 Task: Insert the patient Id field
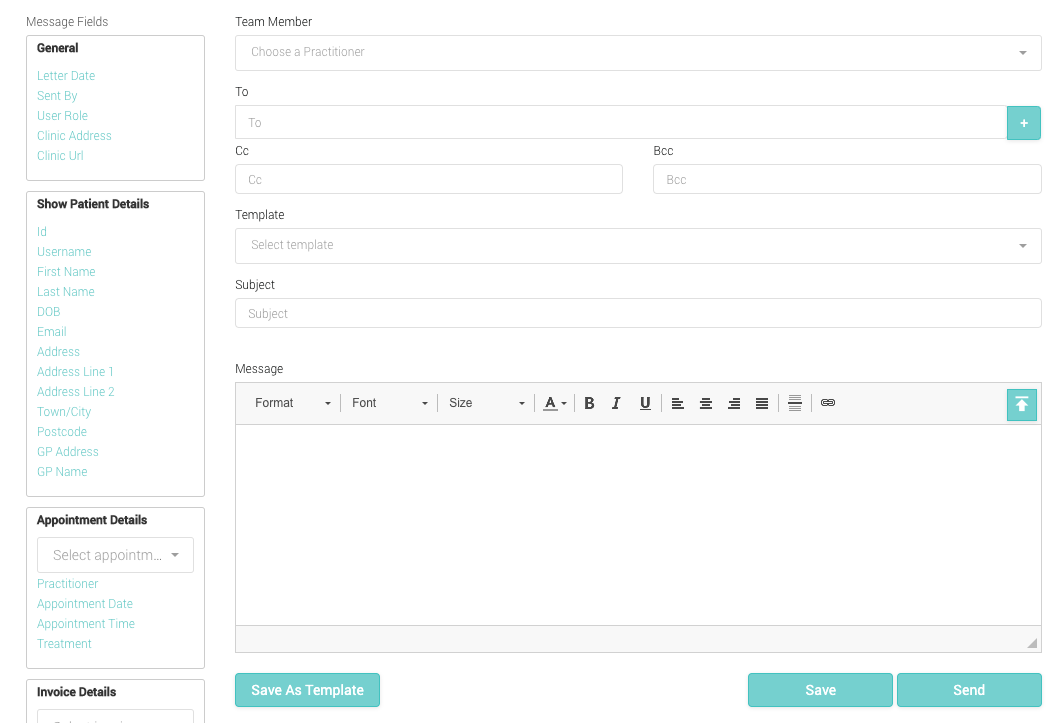tap(42, 232)
